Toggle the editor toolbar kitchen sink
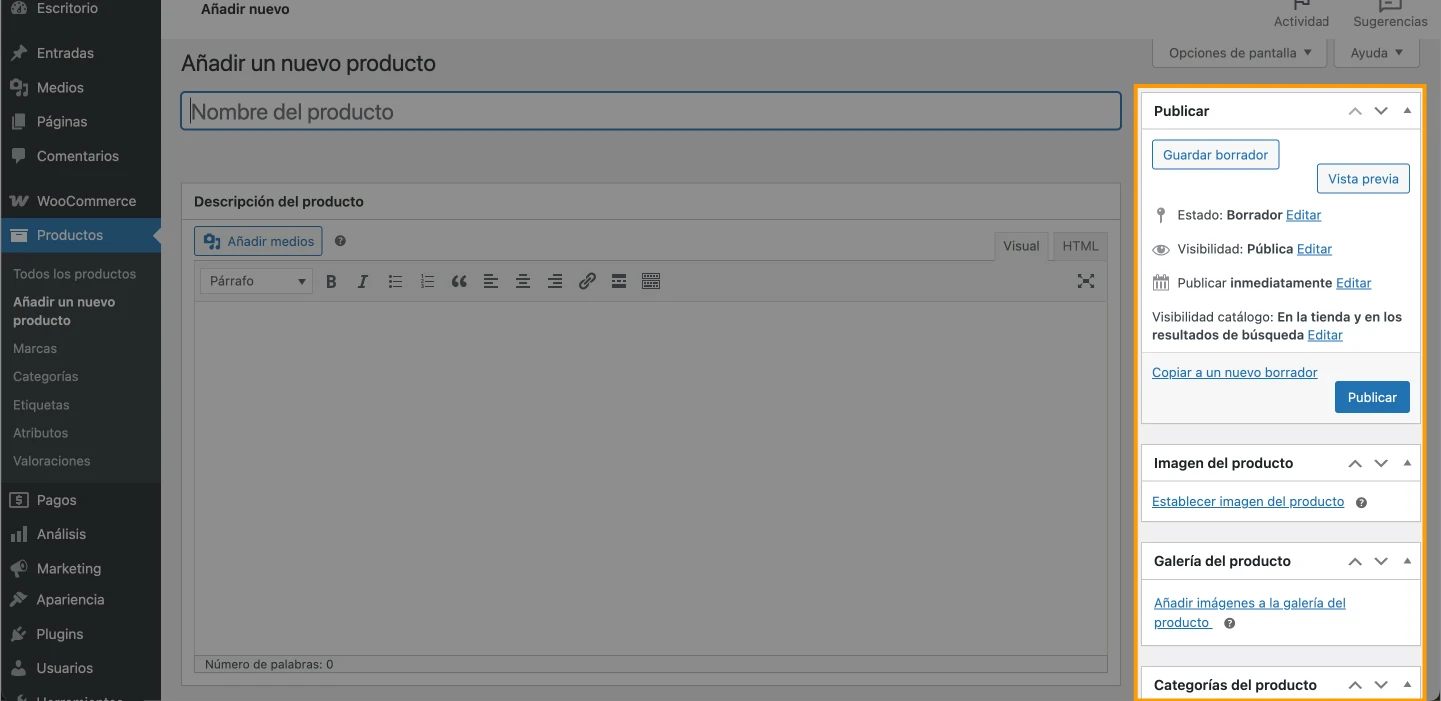The height and width of the screenshot is (701, 1441). coord(651,282)
